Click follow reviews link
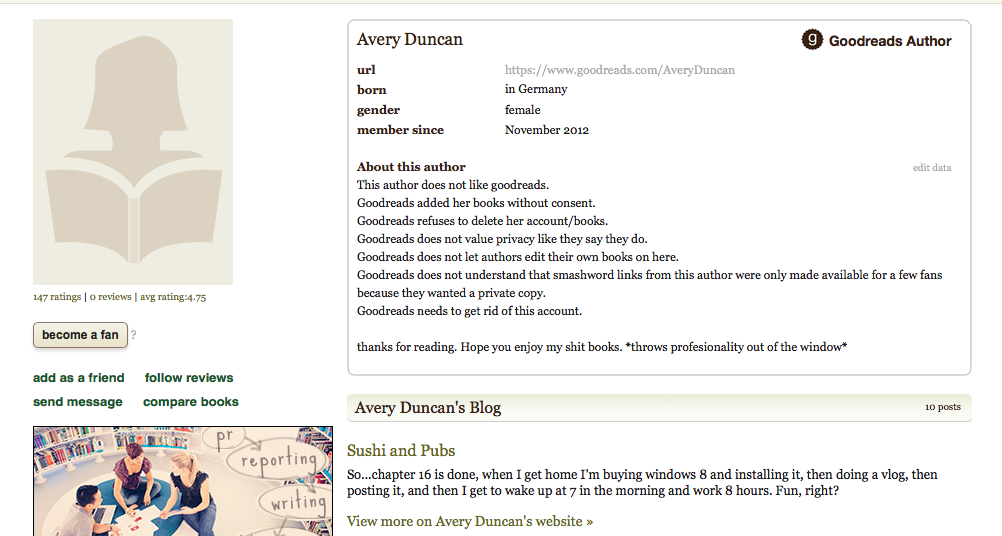Viewport: 1002px width, 536px height. [189, 378]
